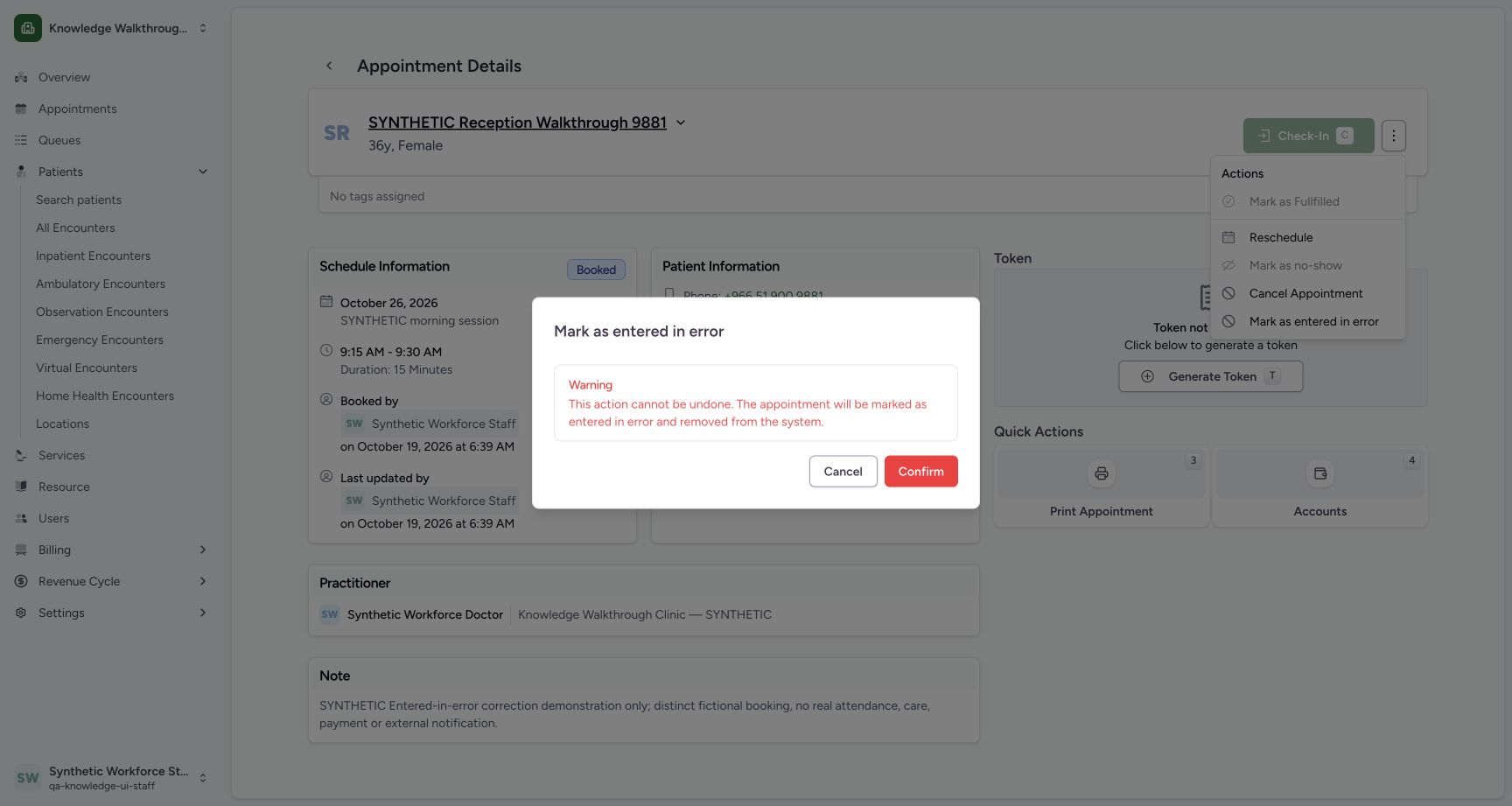Screen dimensions: 1512x806
Task: Click the green Check-In button
Action: pos(1308,136)
